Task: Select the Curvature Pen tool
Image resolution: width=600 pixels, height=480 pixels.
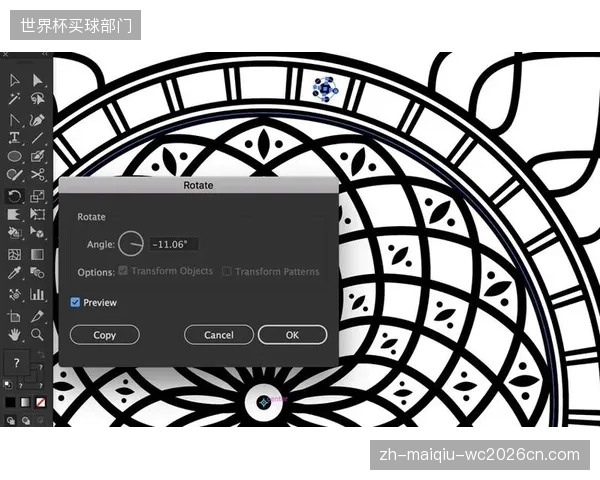Action: [37, 120]
